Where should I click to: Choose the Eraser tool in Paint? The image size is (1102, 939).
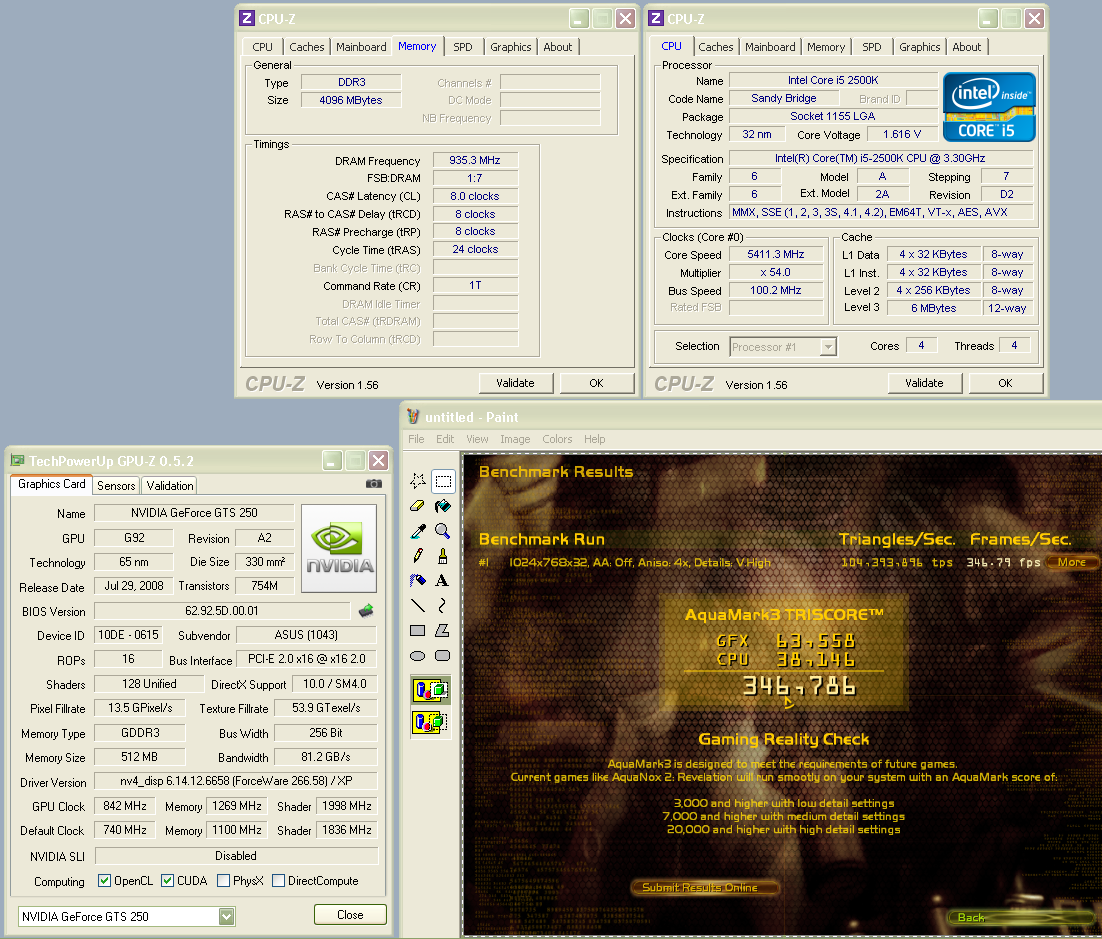coord(417,506)
